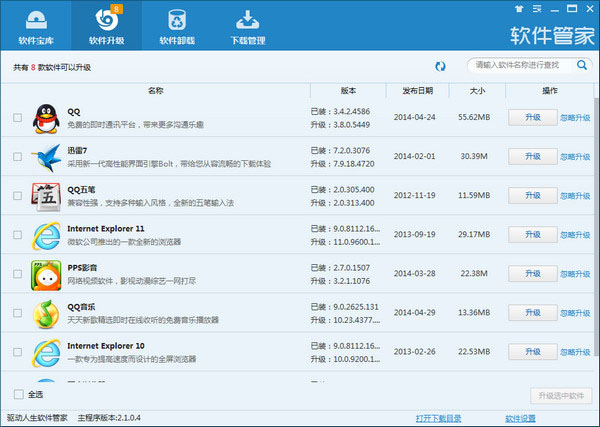Select the QQ五笔 name text
Image resolution: width=600 pixels, height=427 pixels.
pos(82,190)
